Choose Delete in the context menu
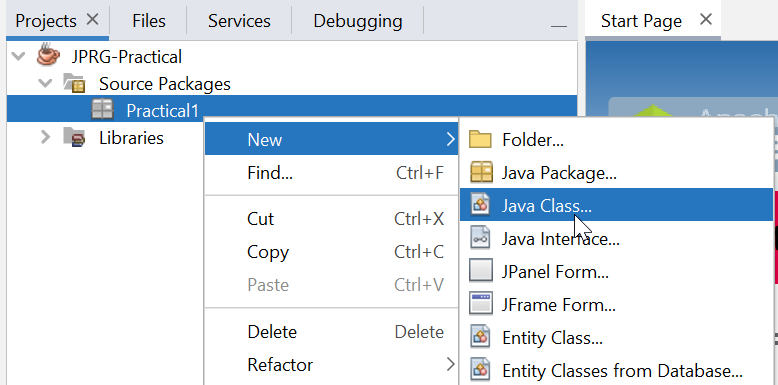Screen dimensions: 778x385 click(x=332, y=332)
